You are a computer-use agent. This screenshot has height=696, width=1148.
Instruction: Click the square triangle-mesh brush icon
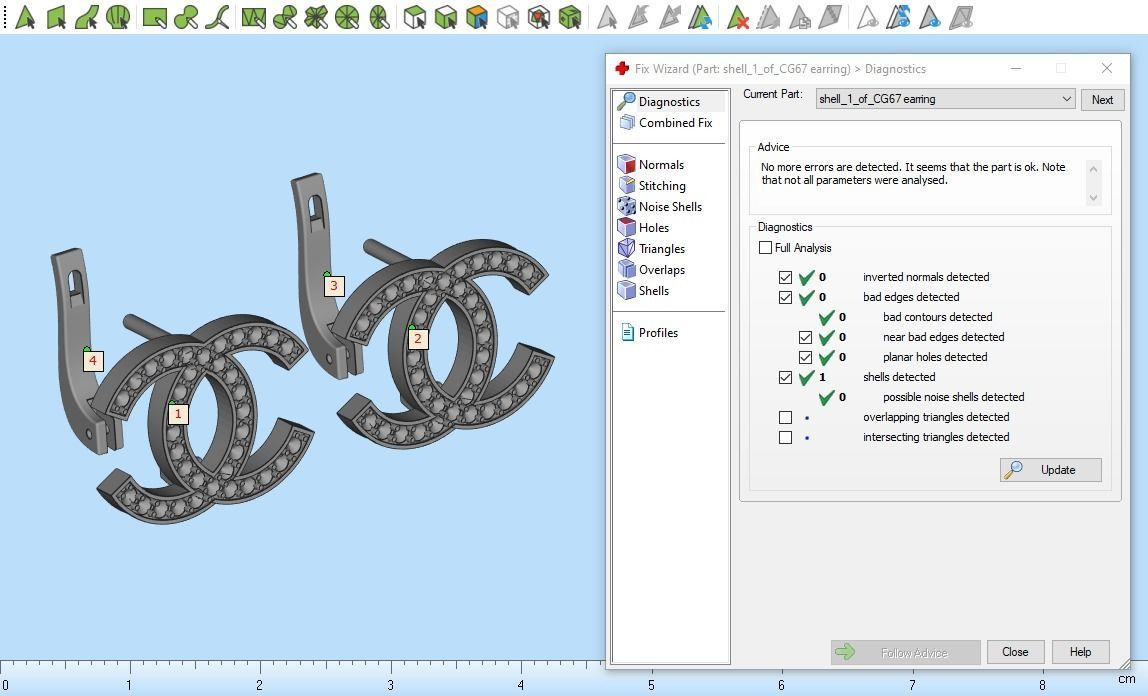coord(253,17)
